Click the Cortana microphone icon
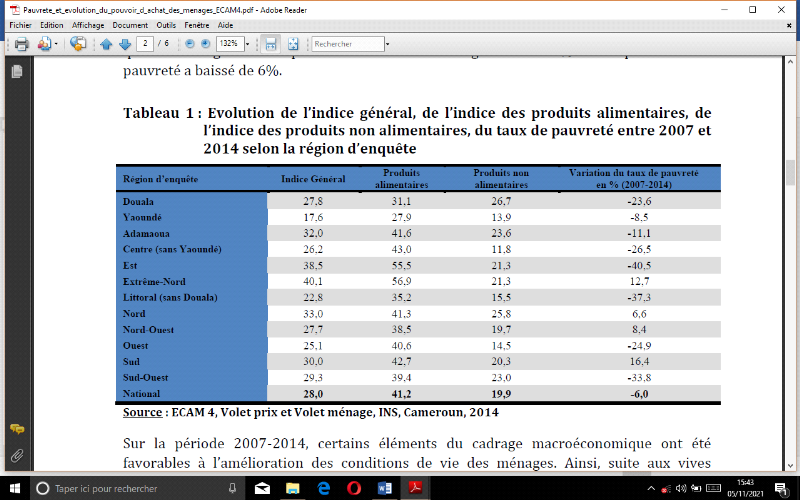800x500 pixels. click(x=233, y=488)
